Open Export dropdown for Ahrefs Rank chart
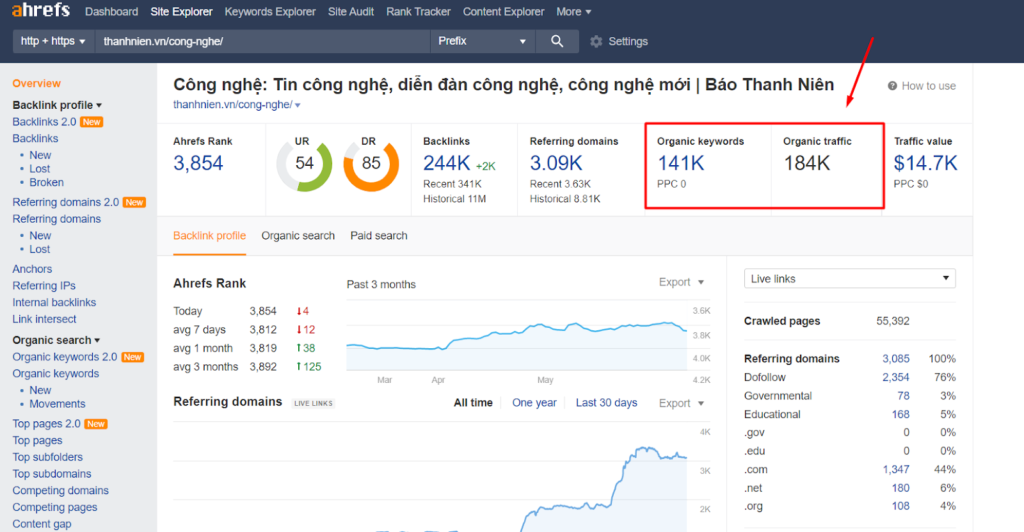The image size is (1024, 532). click(681, 282)
